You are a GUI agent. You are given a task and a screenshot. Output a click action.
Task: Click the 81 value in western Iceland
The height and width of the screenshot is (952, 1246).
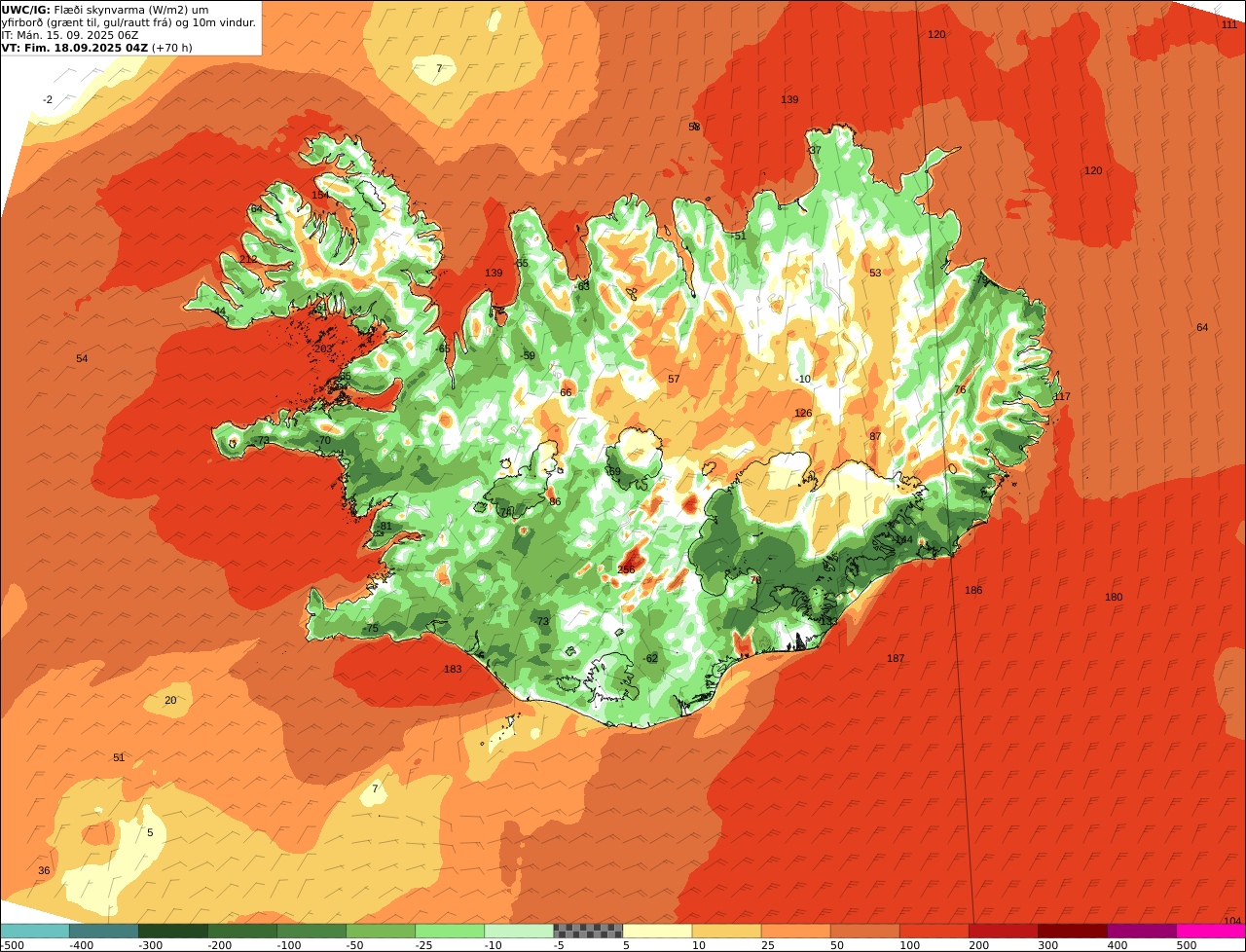[385, 527]
